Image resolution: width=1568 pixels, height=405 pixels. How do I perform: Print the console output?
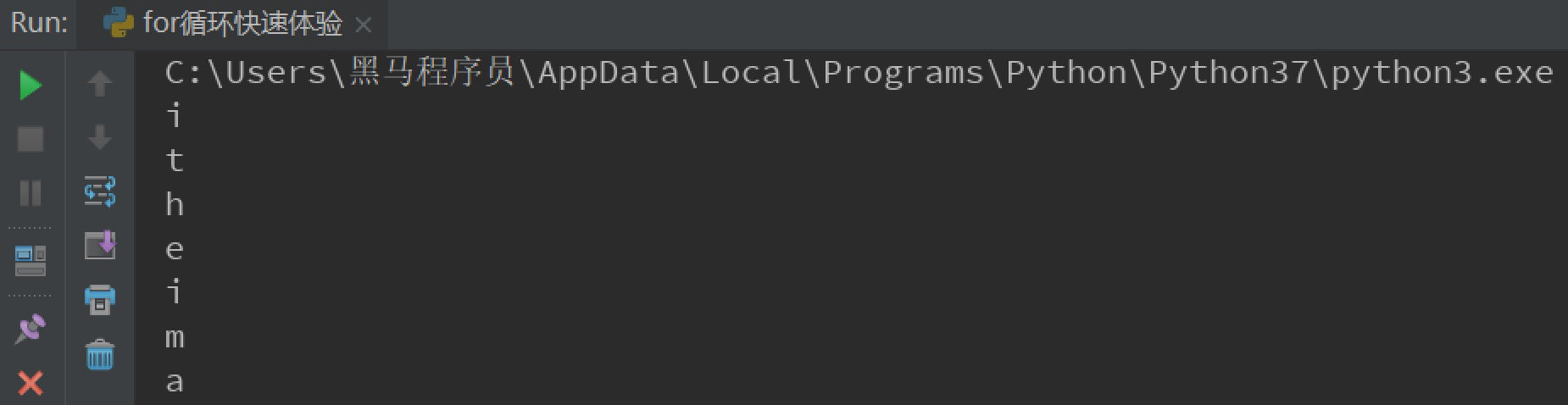[x=100, y=299]
